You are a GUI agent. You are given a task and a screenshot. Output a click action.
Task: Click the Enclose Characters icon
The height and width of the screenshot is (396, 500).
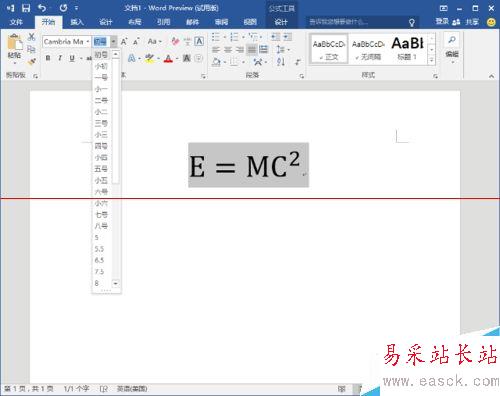(199, 58)
